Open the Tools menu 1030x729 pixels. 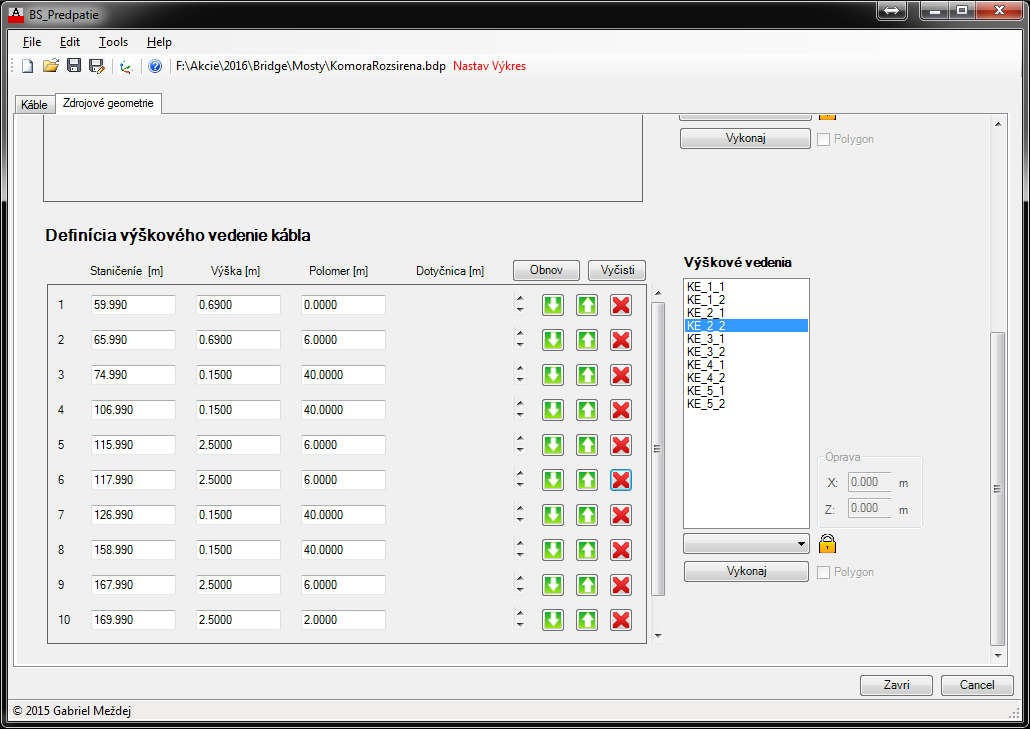113,42
